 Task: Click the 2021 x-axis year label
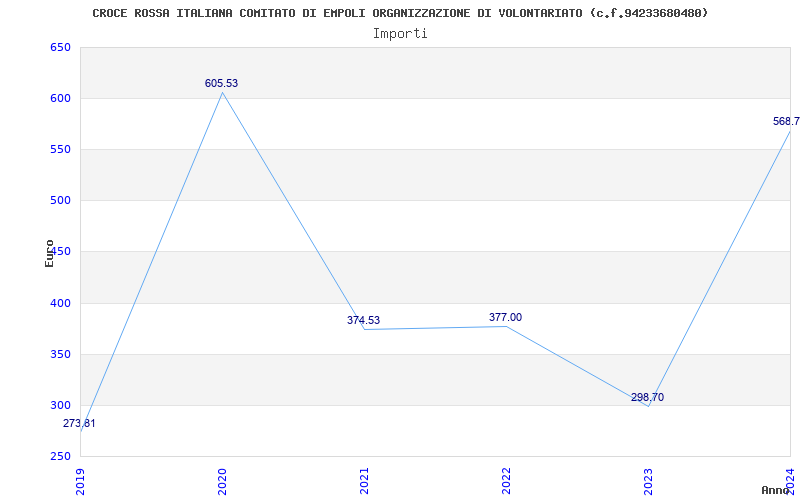pos(364,481)
